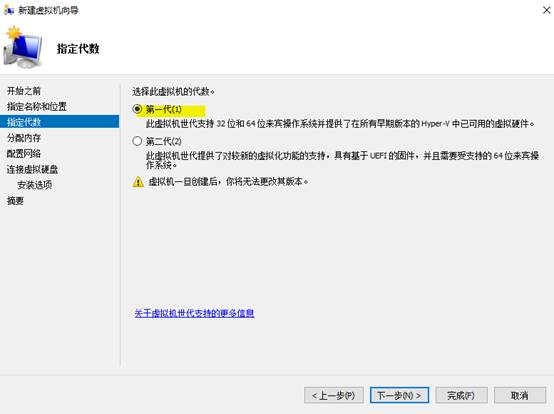Click the 取消 cancel button

(520, 395)
